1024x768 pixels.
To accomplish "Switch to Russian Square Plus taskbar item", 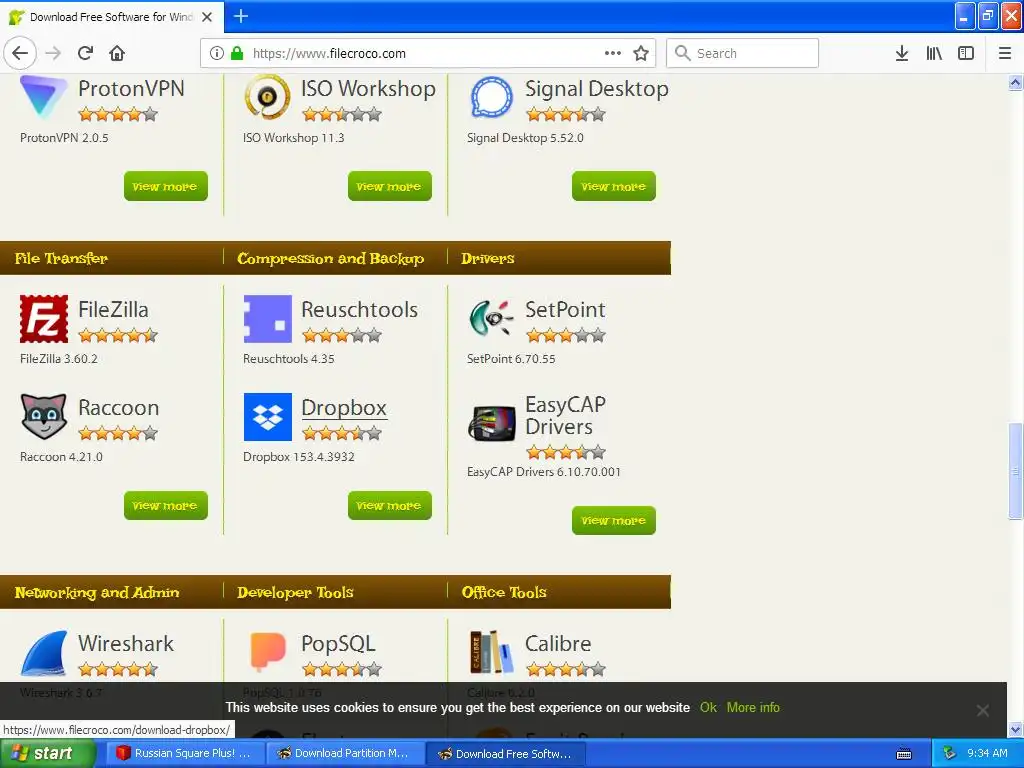I will [x=185, y=753].
